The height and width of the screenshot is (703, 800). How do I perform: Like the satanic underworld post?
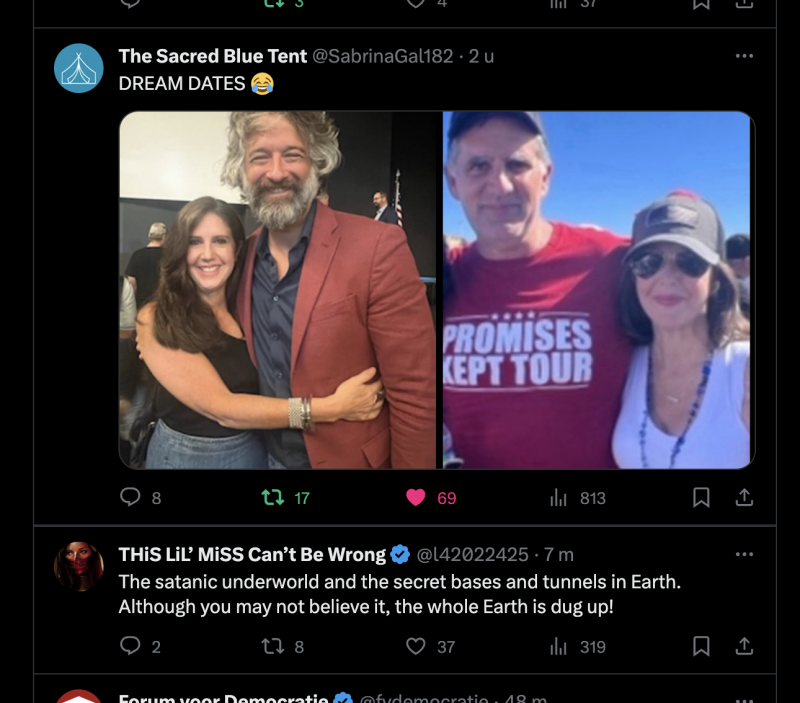pyautogui.click(x=416, y=646)
